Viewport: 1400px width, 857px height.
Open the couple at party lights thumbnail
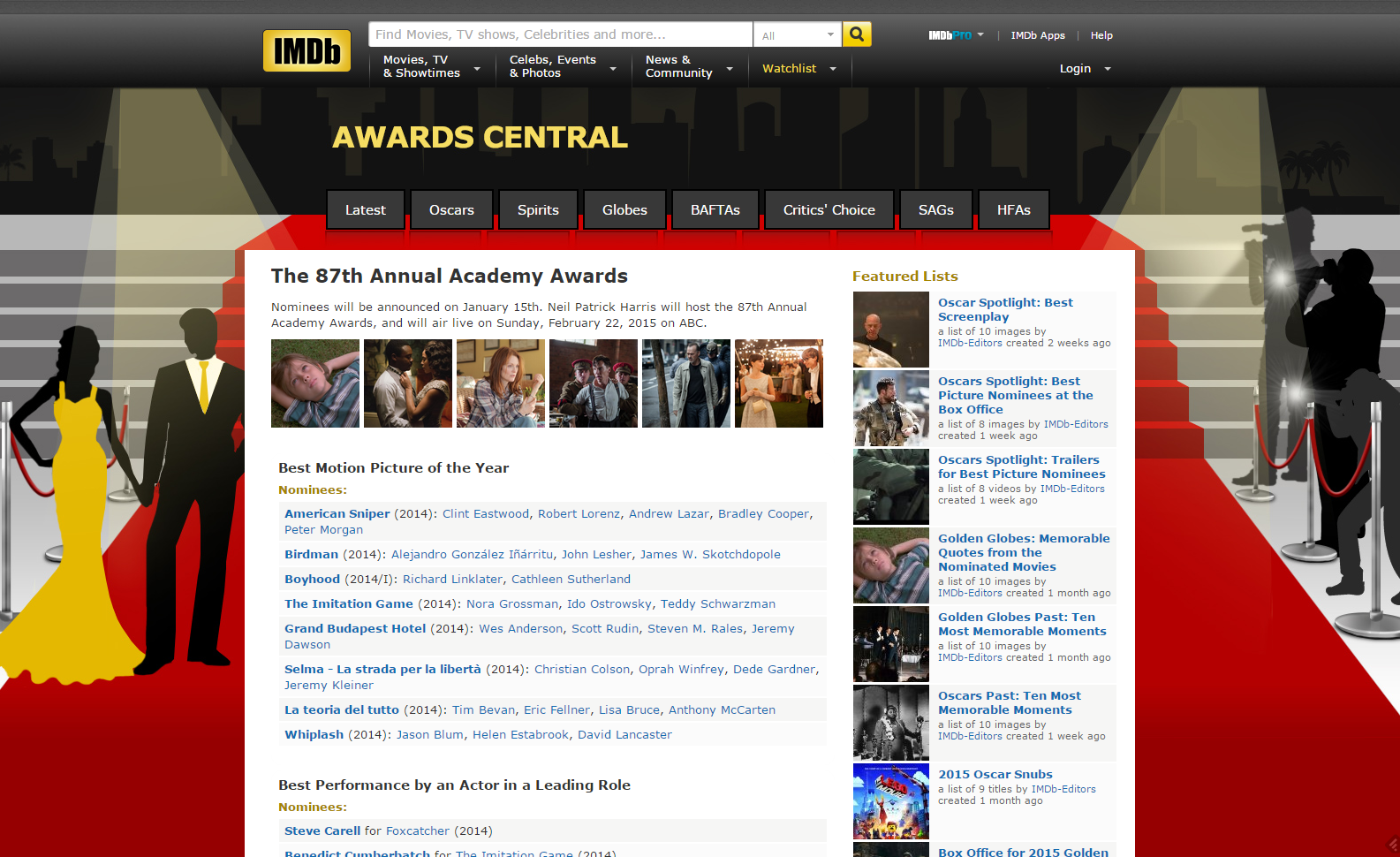point(779,383)
